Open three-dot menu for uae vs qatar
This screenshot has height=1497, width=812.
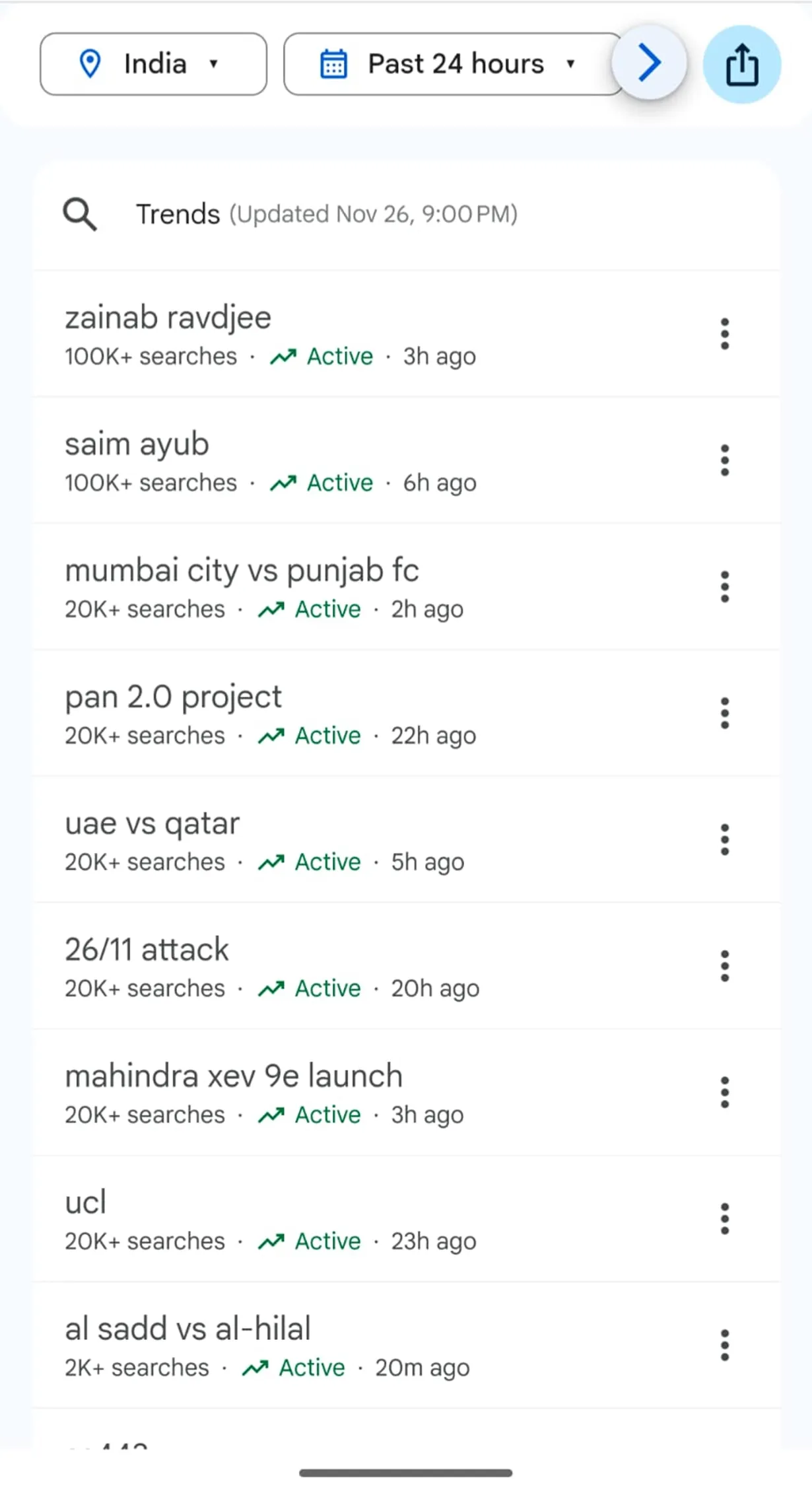[724, 839]
